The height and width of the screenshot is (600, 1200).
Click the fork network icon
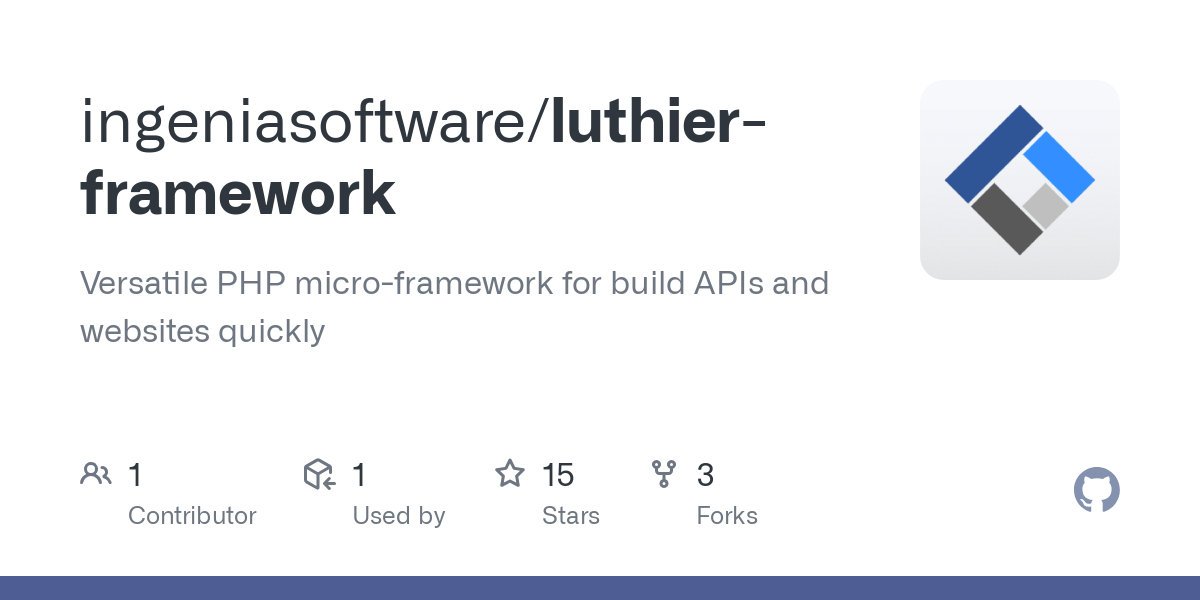(663, 474)
